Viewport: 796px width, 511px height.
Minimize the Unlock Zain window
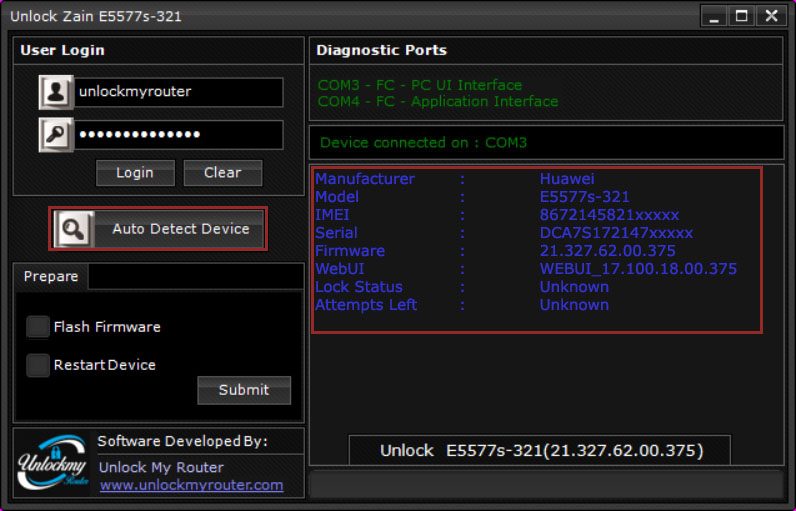tap(714, 16)
